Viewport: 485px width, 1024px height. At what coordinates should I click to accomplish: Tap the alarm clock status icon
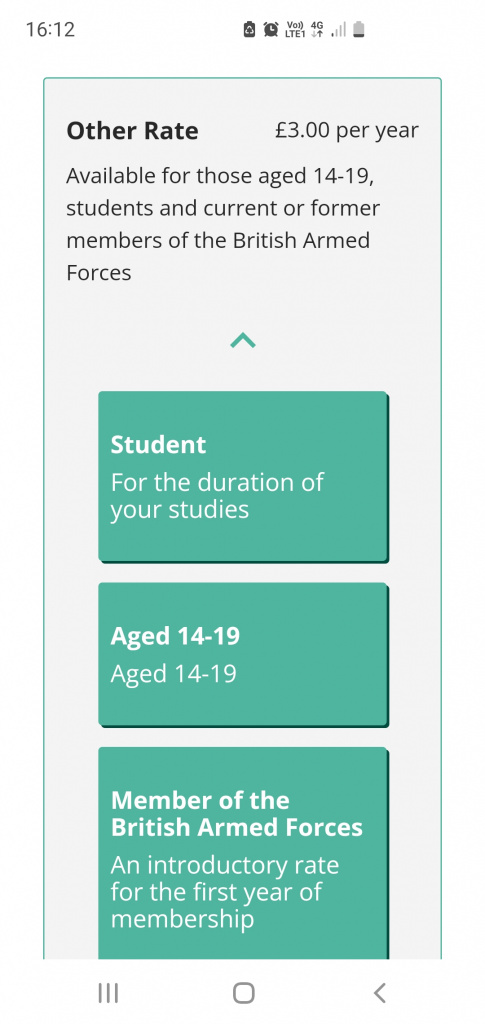pos(270,29)
